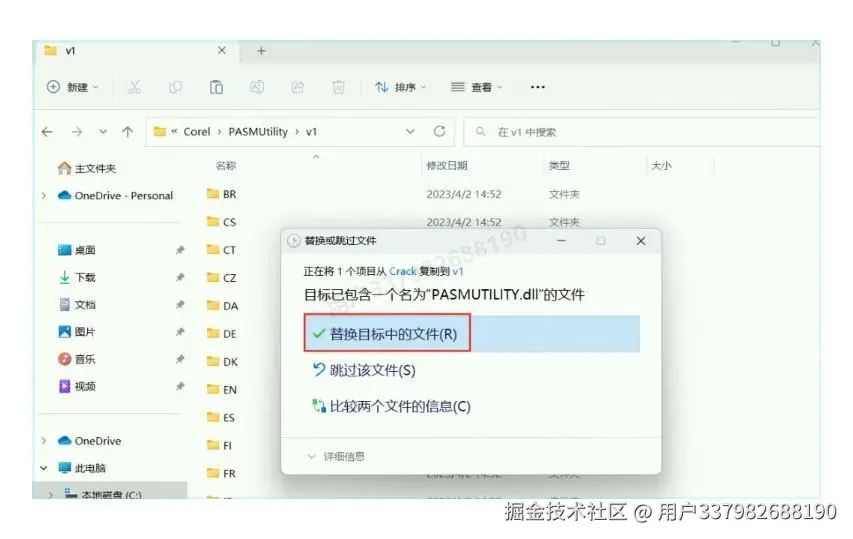853x539 pixels.
Task: Sort by Size (大小) column header
Action: coord(661,165)
